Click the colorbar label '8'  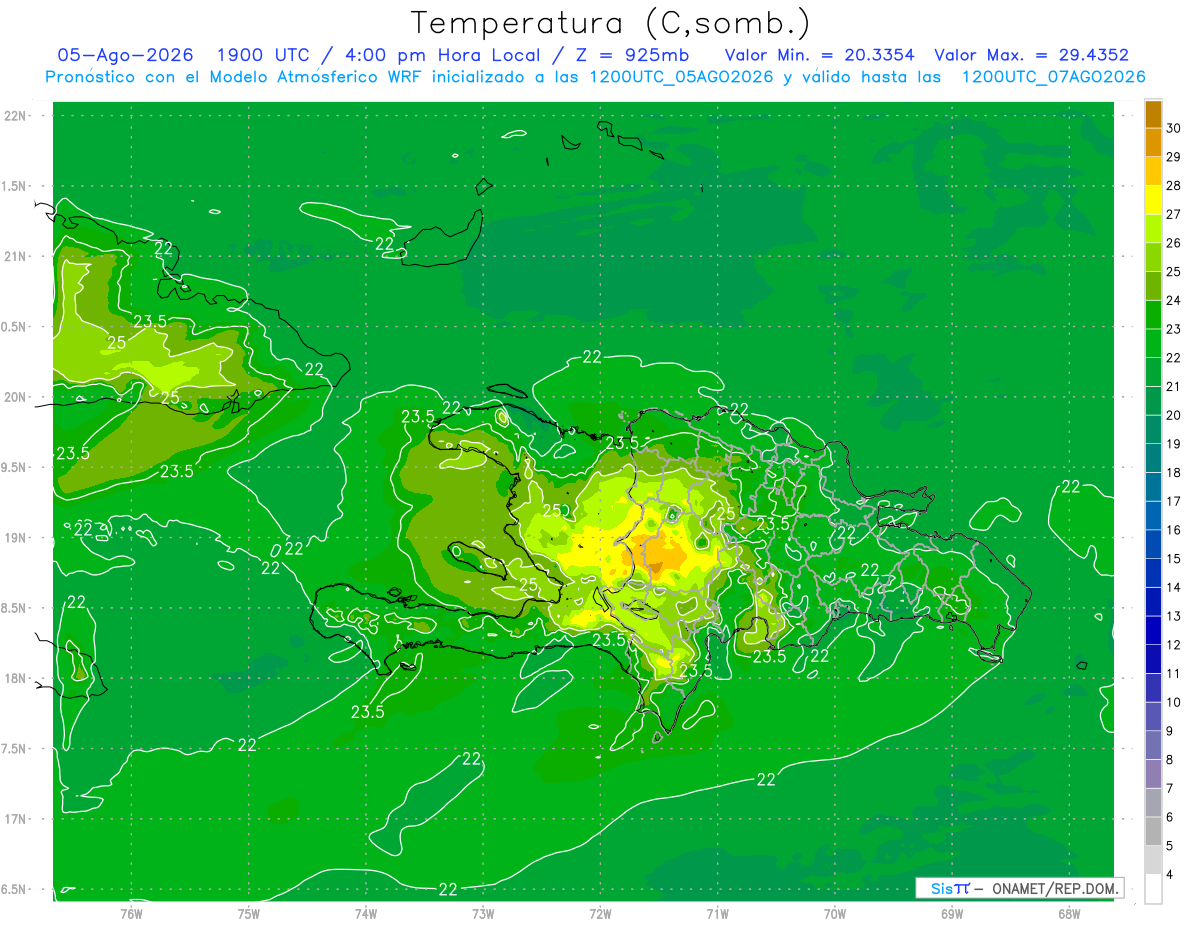click(x=1171, y=760)
